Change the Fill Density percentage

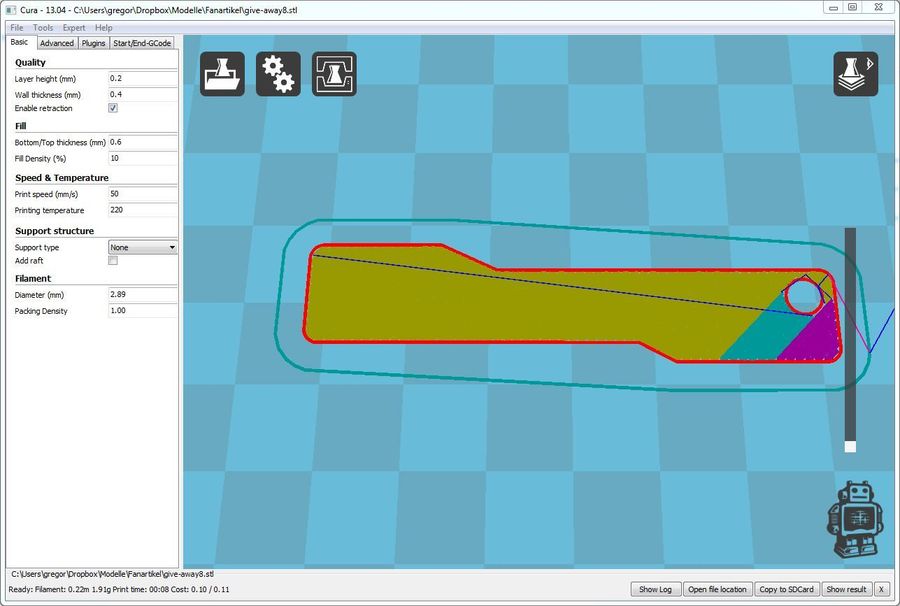(x=140, y=158)
